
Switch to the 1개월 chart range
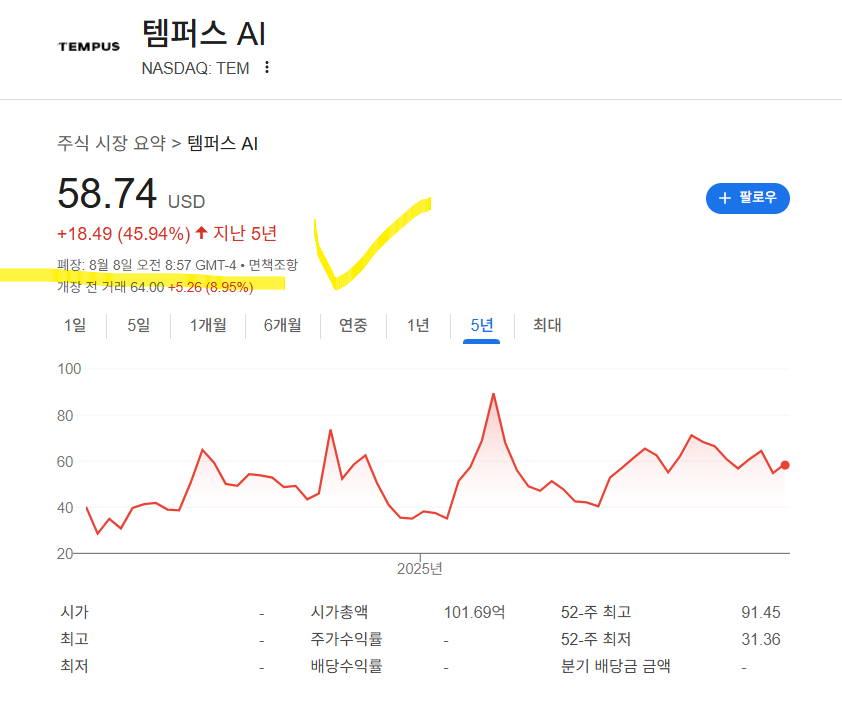(208, 325)
